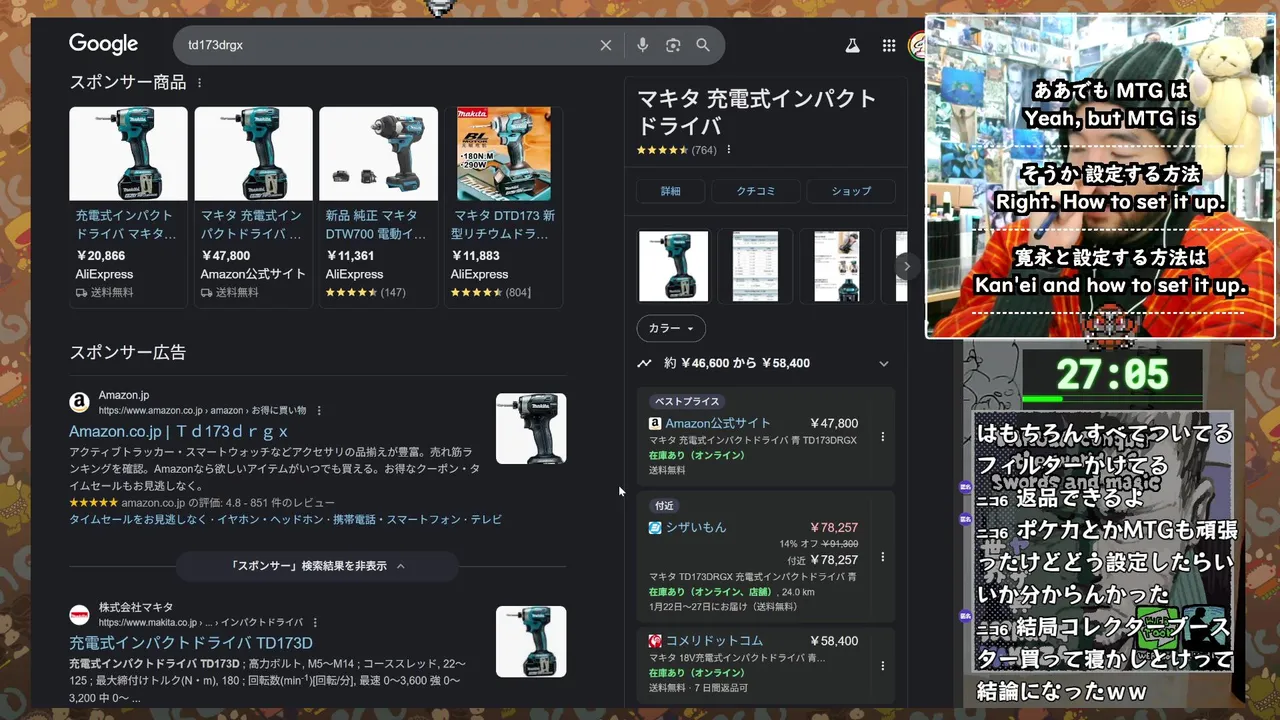Open ¥47,800 Amazon公式サイト product card

(253, 205)
